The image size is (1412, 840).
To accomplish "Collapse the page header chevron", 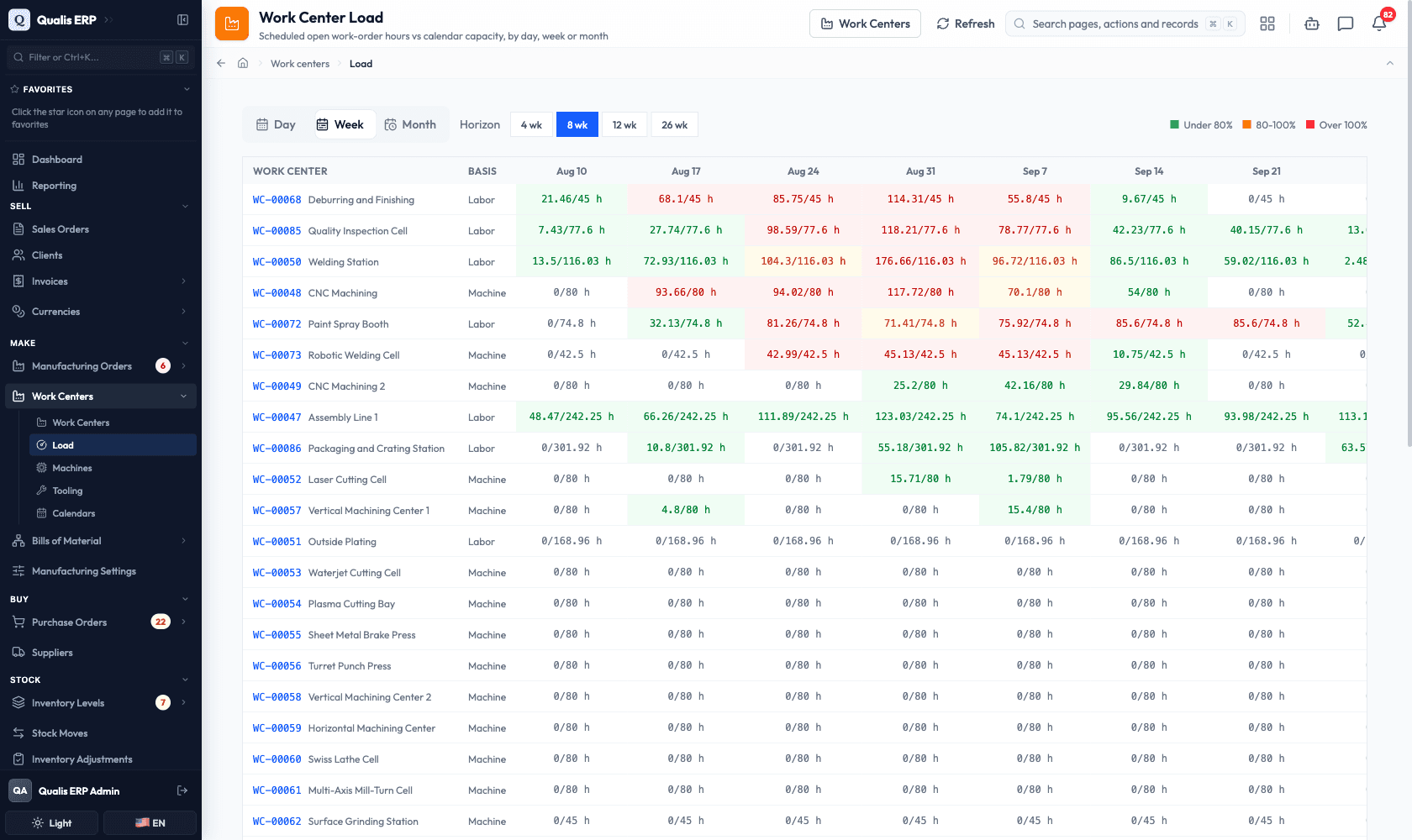I will tap(1390, 63).
